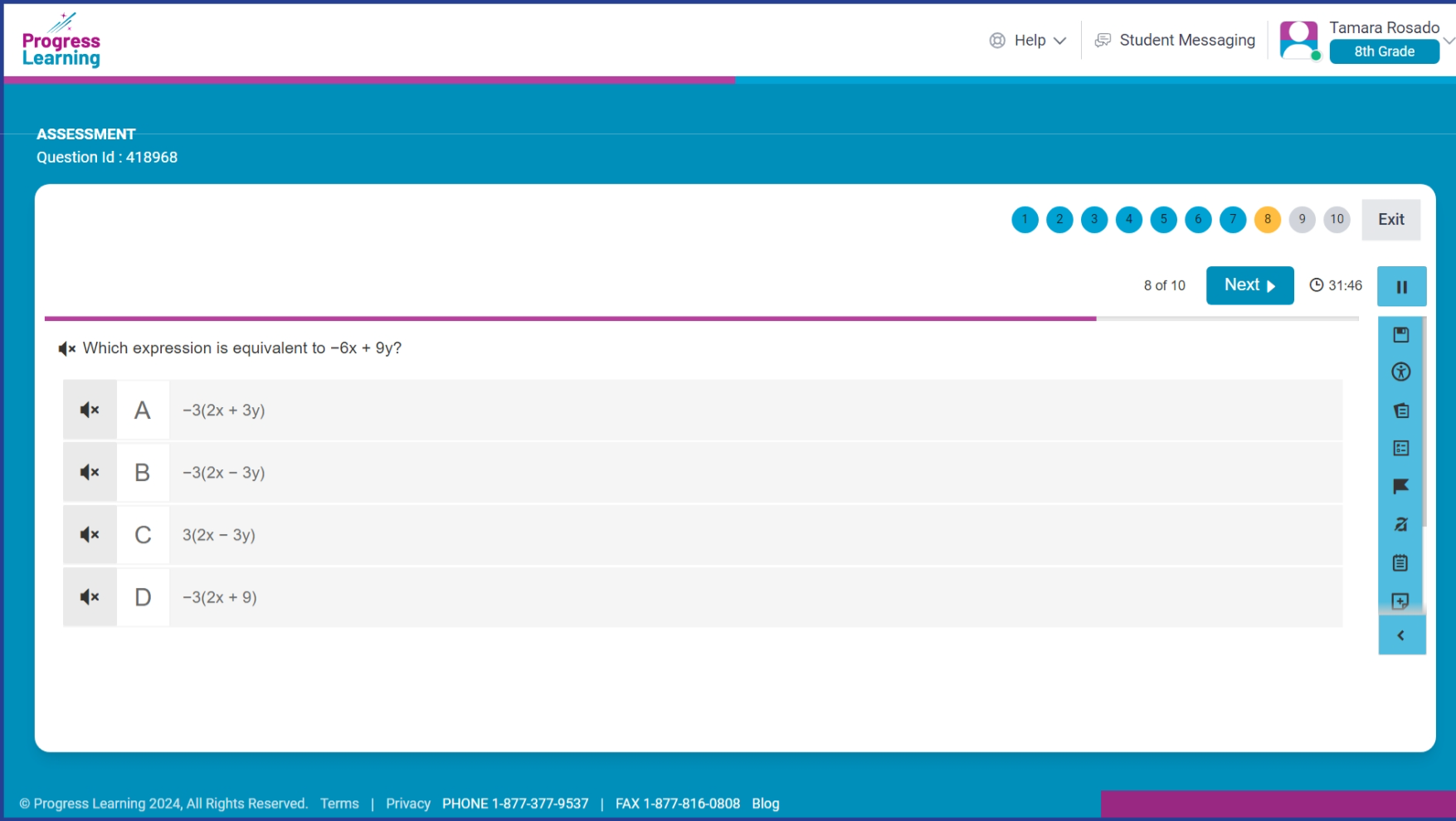Viewport: 1456px width, 821px height.
Task: Click the pause assessment button
Action: (x=1401, y=286)
